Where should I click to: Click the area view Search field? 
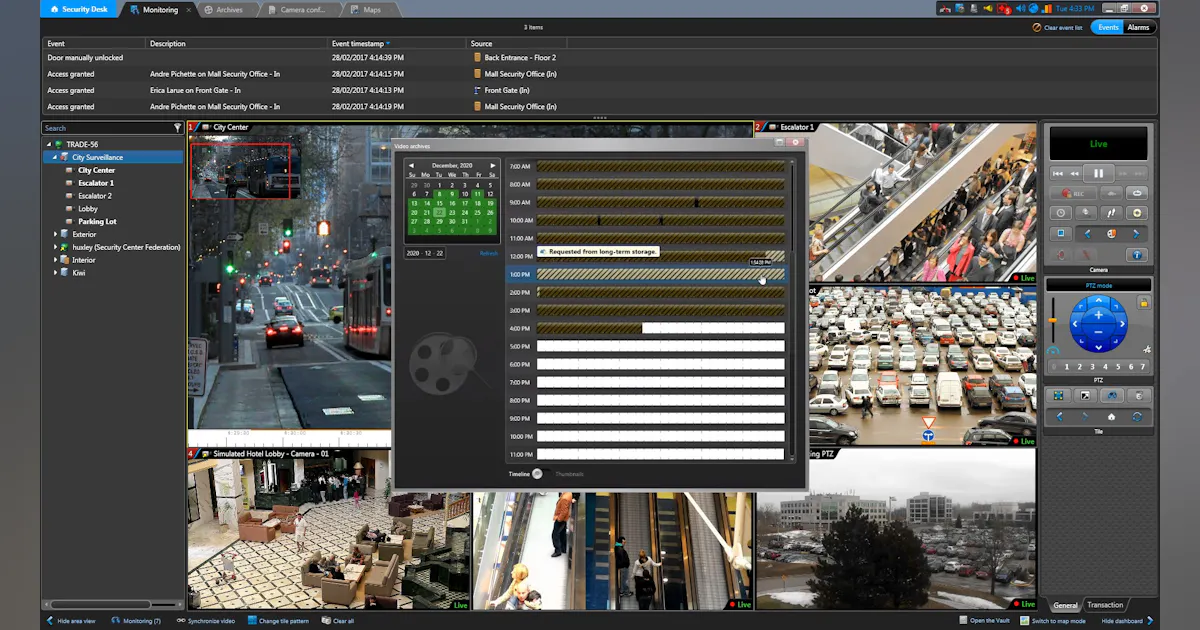click(x=107, y=128)
